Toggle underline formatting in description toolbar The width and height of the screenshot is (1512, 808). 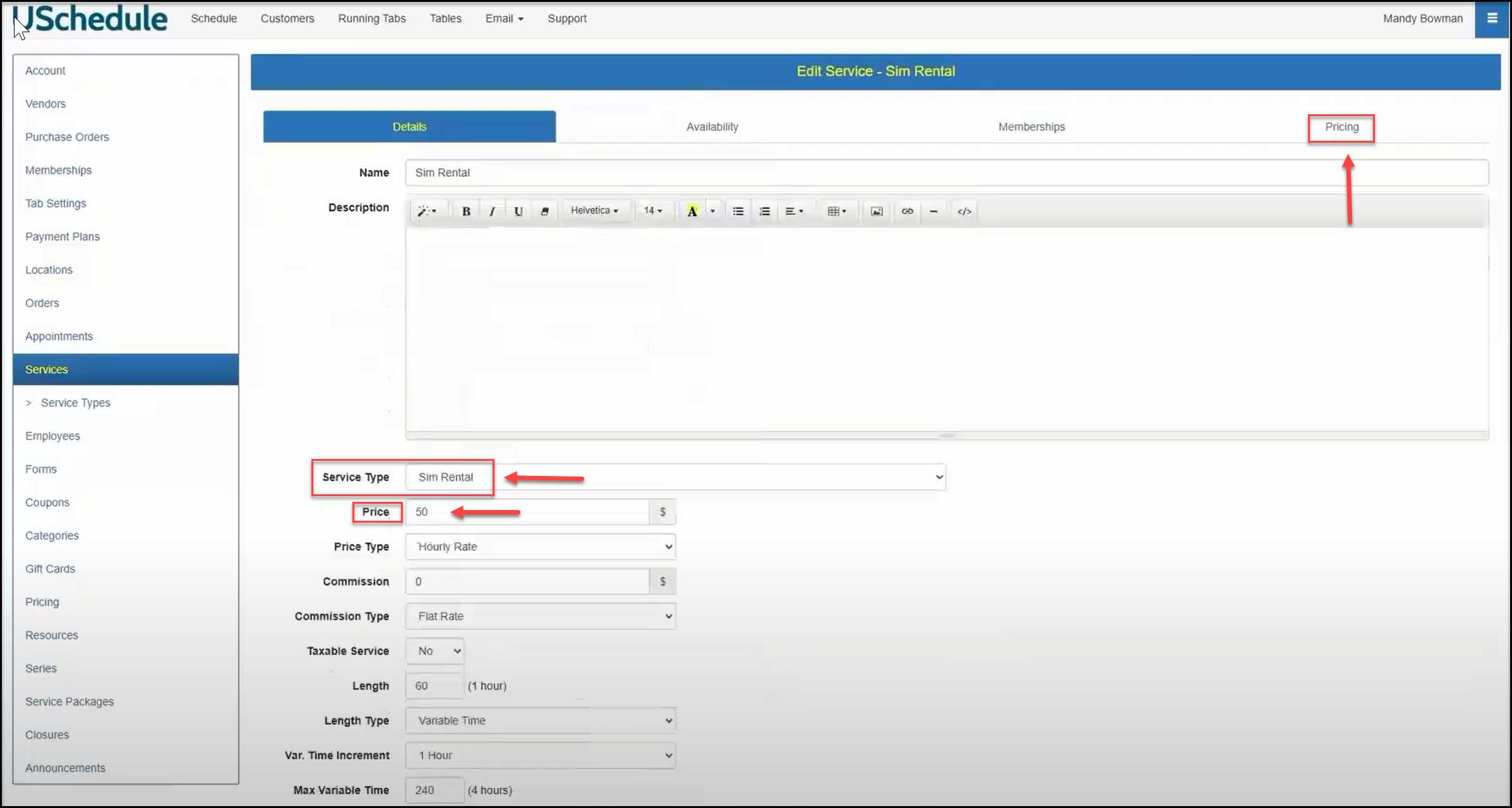tap(519, 211)
